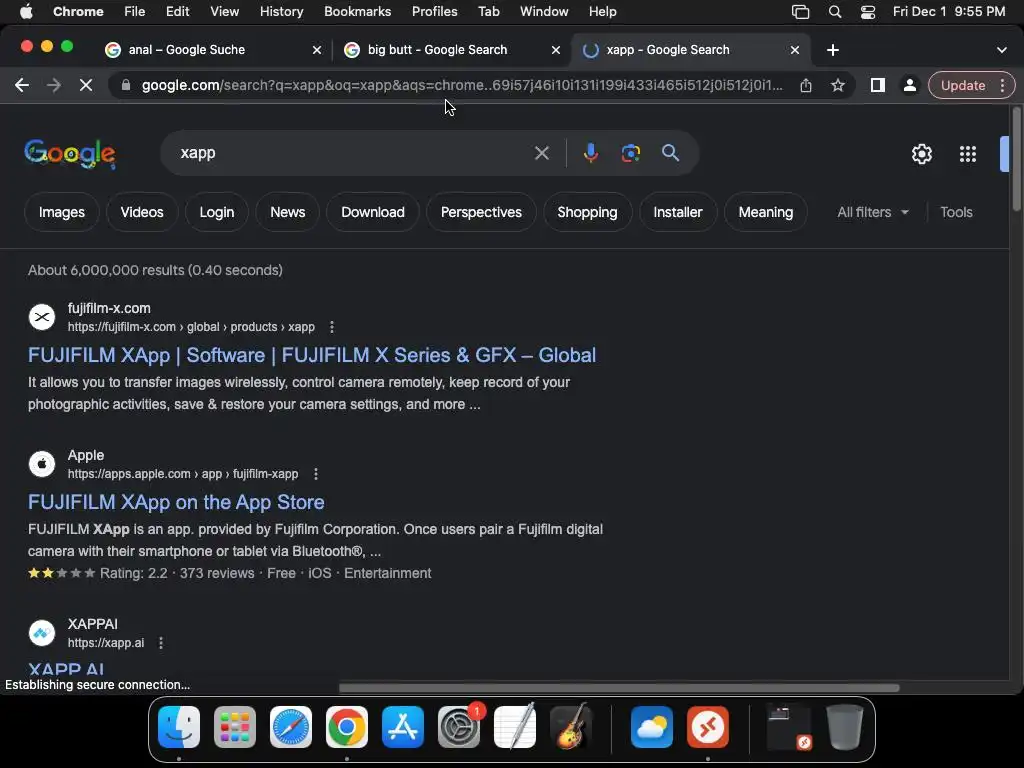Select the Meaning filter chip
This screenshot has width=1024, height=768.
765,213
